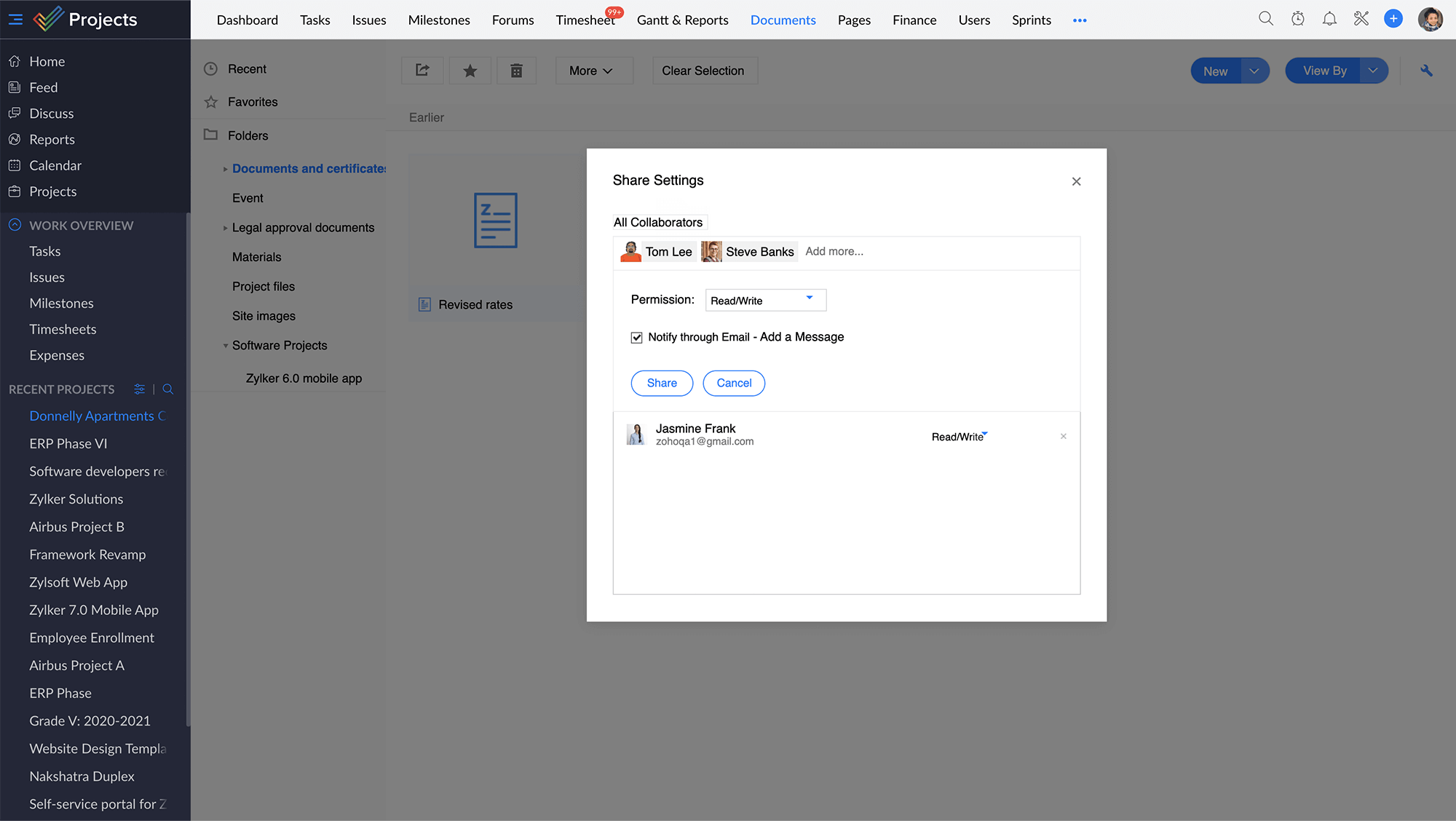Collapse the Work Overview section toggle
The image size is (1456, 821).
(15, 225)
